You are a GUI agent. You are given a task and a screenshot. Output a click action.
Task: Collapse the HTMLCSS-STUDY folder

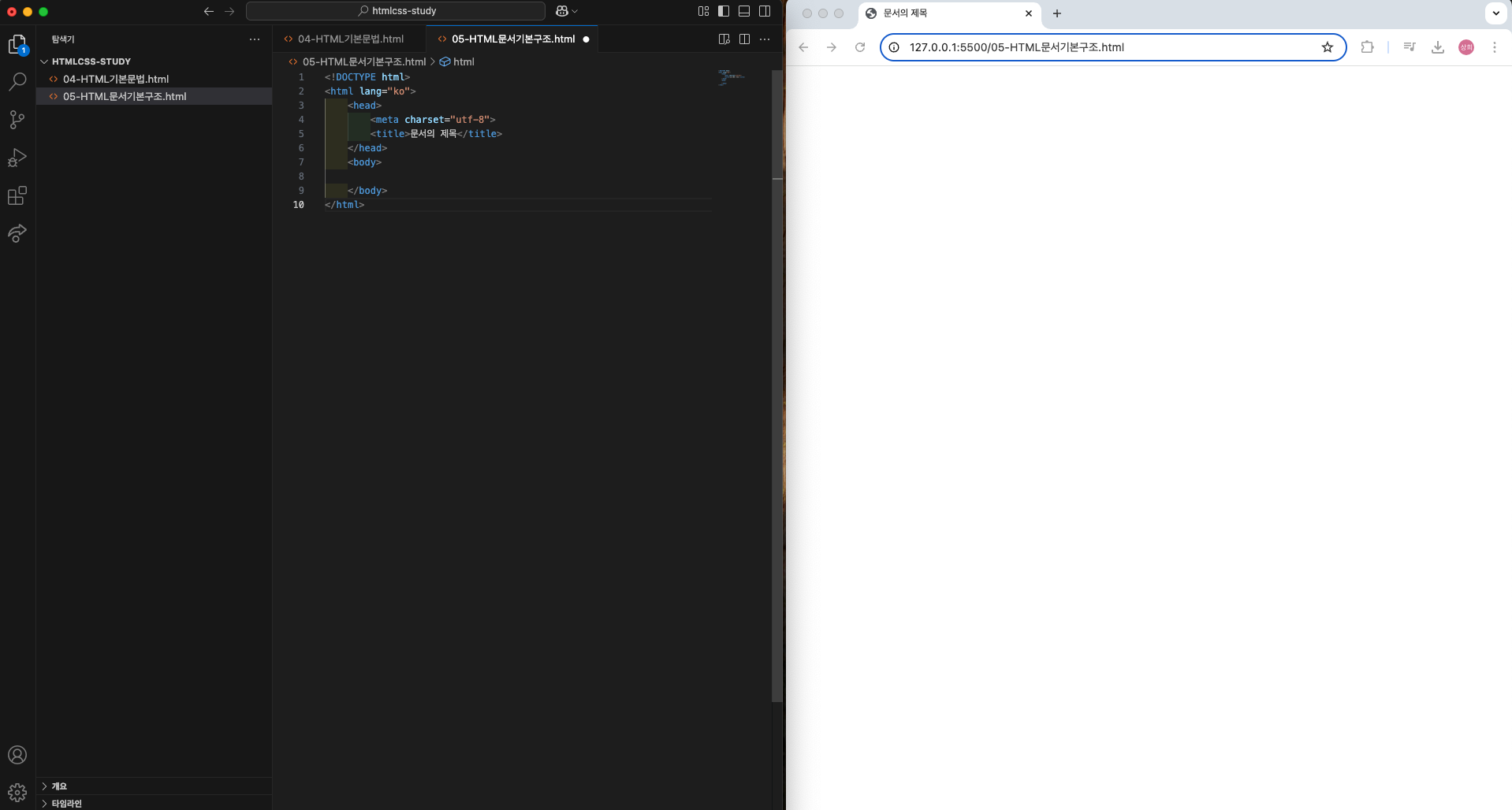(x=154, y=61)
